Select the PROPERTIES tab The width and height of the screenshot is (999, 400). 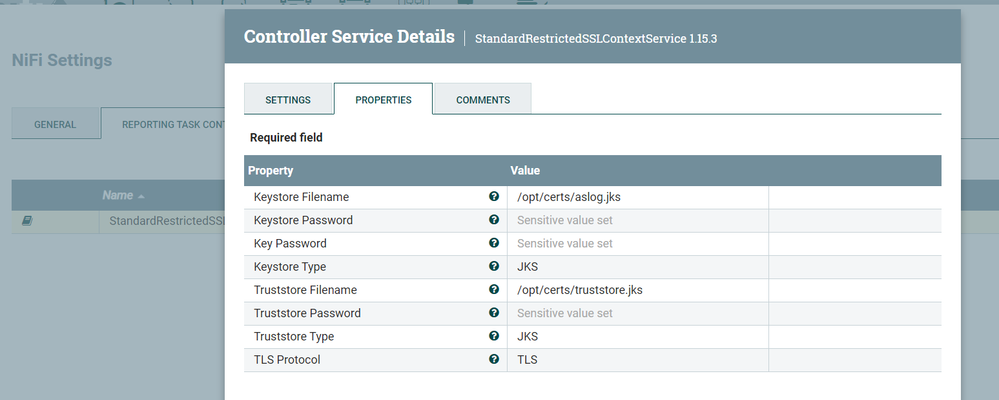(384, 100)
